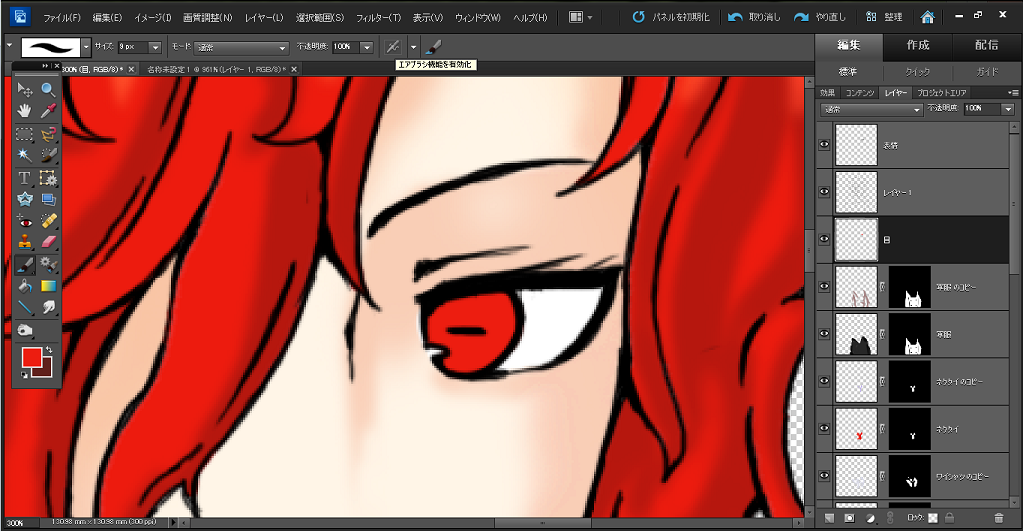Select the Smudge finger tool
This screenshot has width=1023, height=531.
48,307
